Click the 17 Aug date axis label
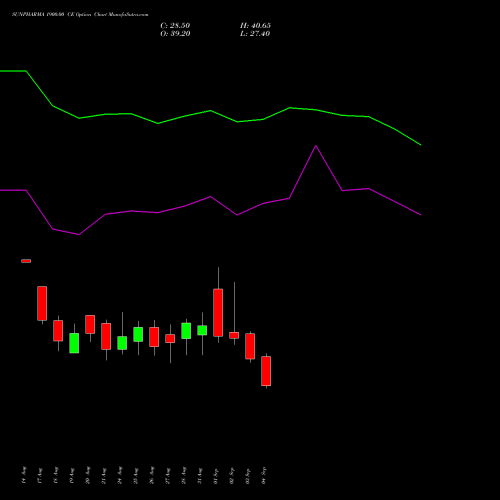Image resolution: width=500 pixels, height=500 pixels. [x=40, y=475]
